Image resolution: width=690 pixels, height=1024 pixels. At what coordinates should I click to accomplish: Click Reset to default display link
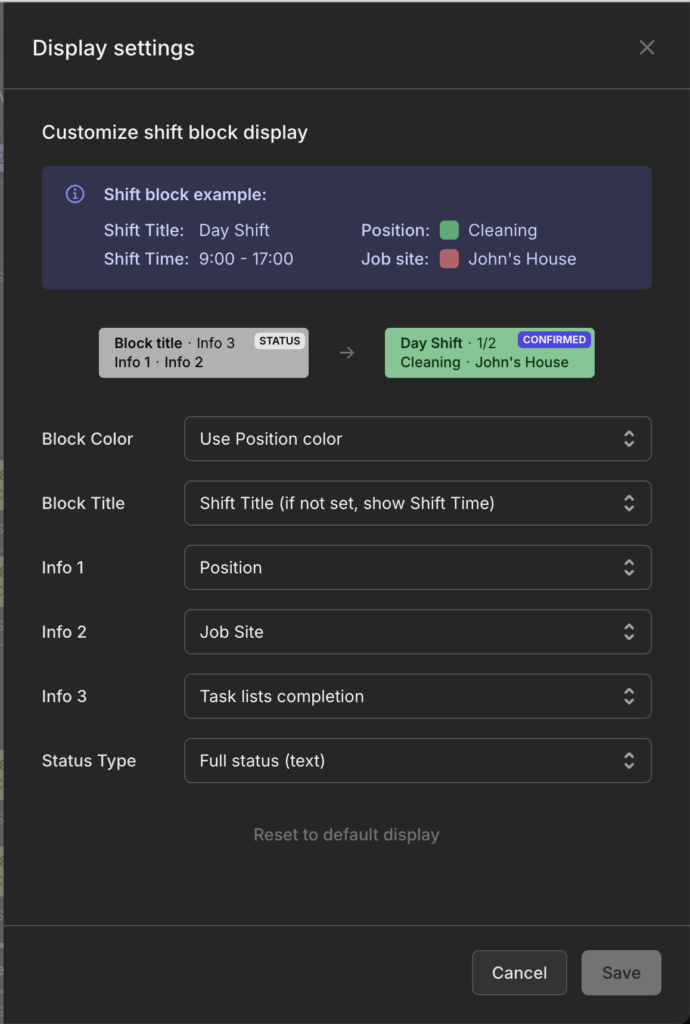tap(347, 835)
